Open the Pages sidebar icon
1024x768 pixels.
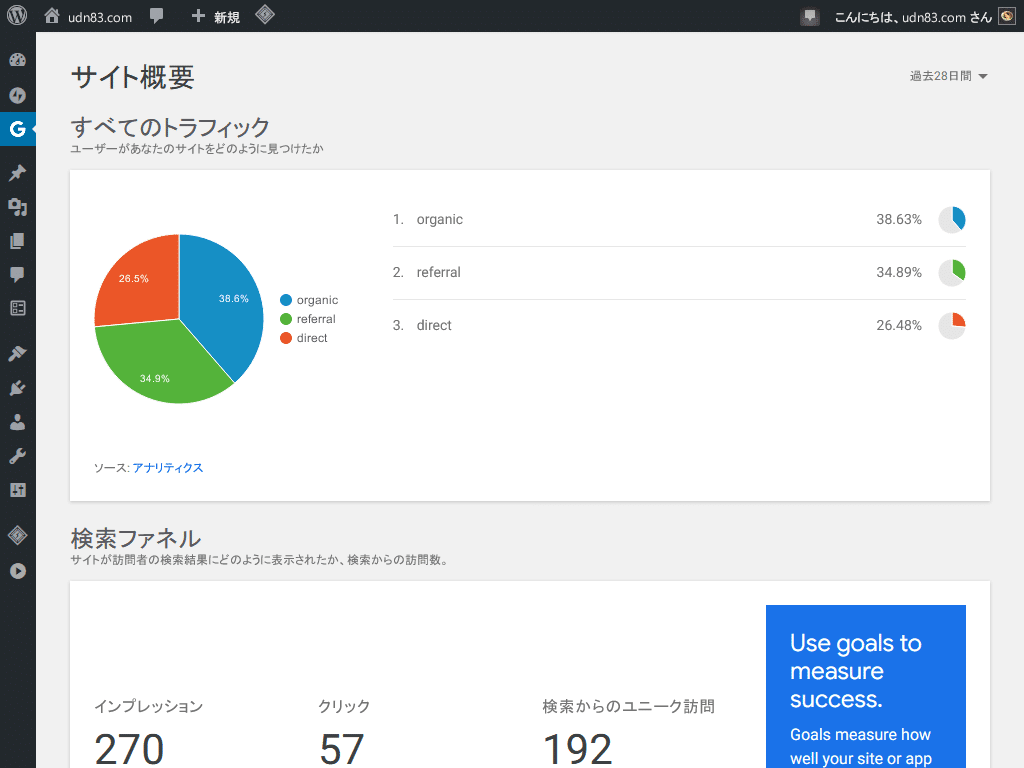click(18, 241)
